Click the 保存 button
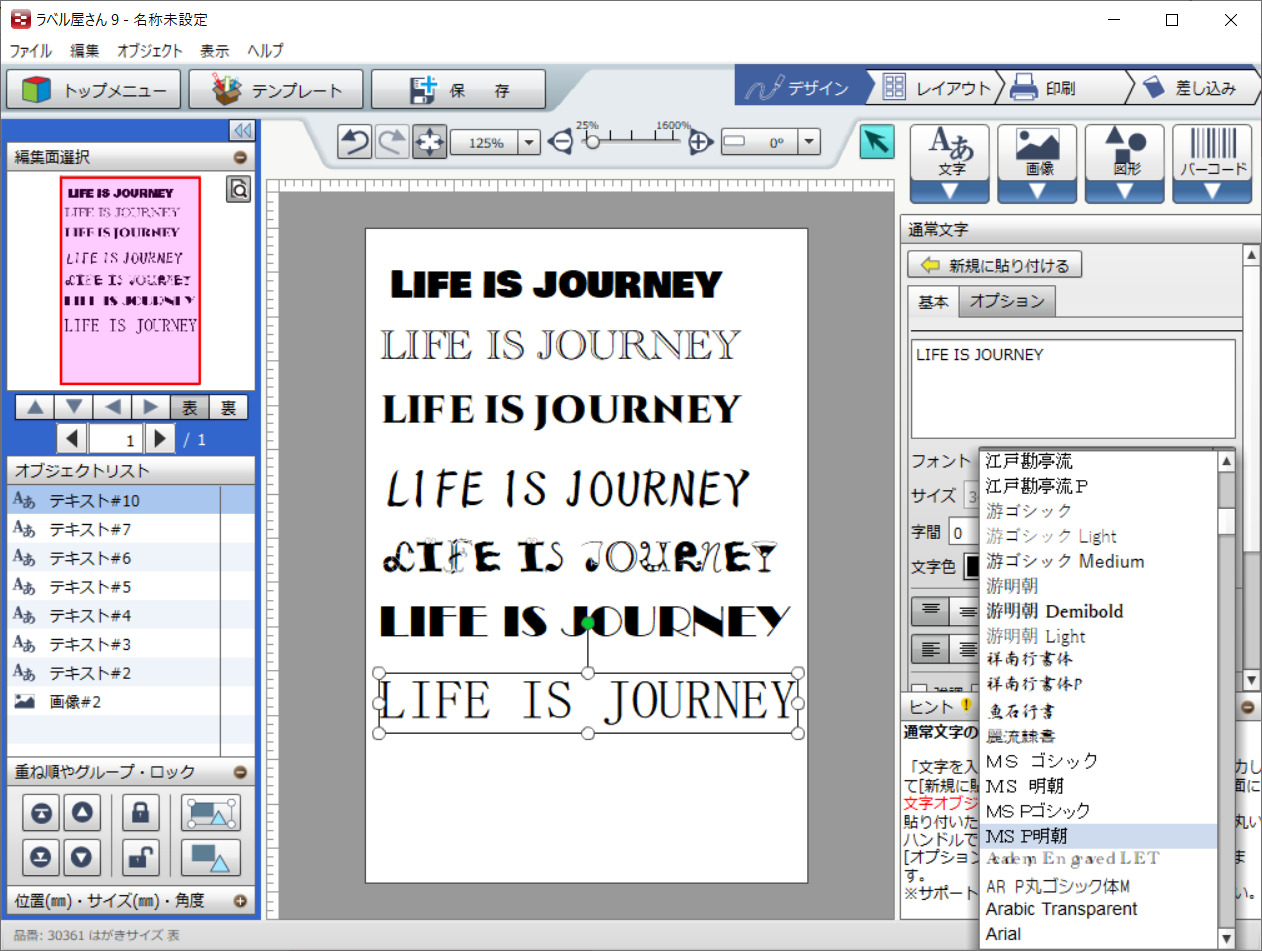This screenshot has height=951, width=1262. [458, 90]
